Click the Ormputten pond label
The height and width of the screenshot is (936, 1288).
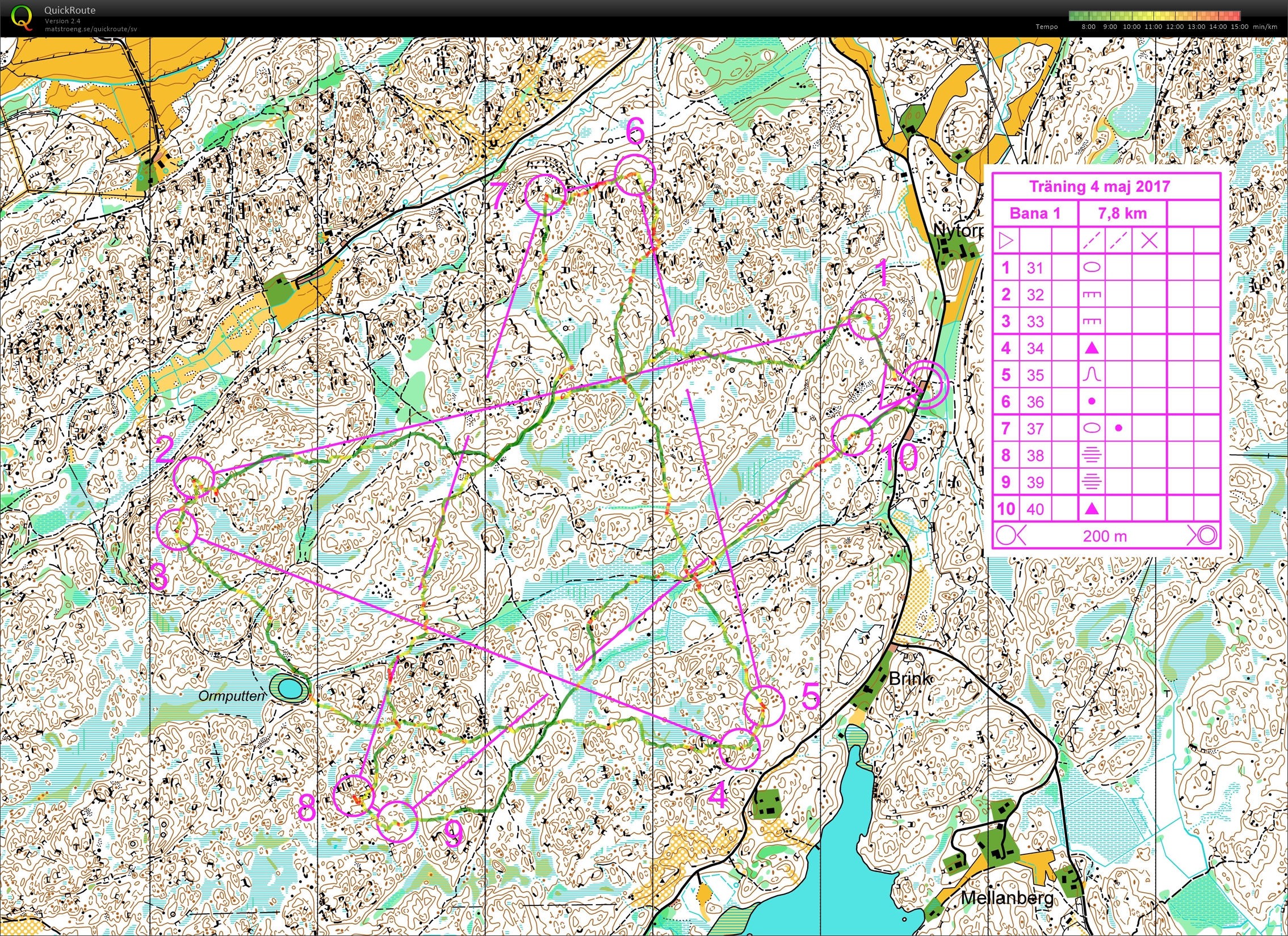point(231,696)
